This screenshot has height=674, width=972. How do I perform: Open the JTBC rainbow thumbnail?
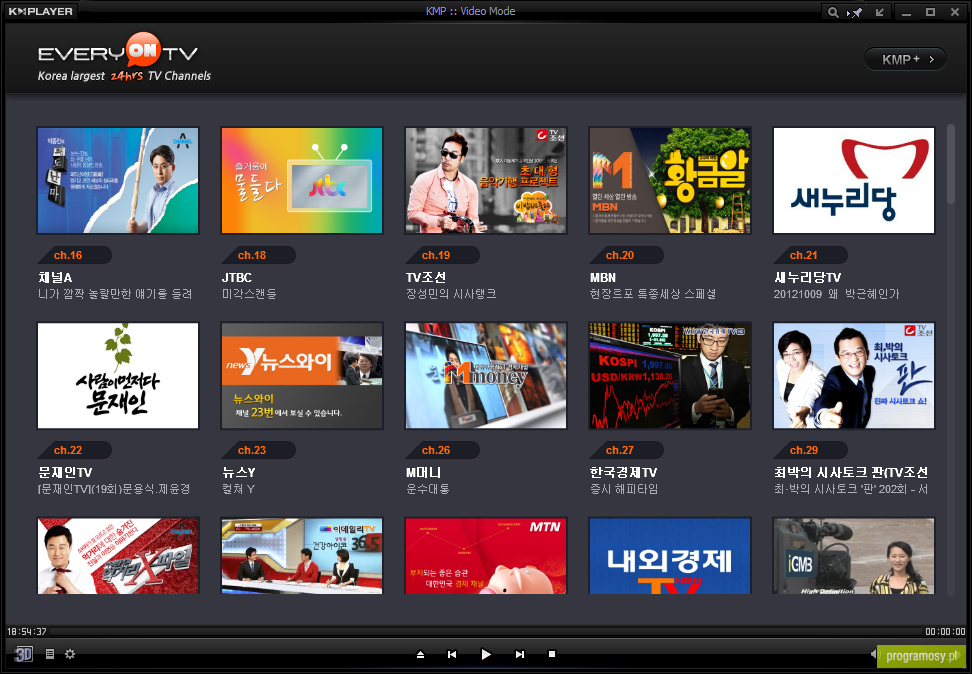click(302, 180)
